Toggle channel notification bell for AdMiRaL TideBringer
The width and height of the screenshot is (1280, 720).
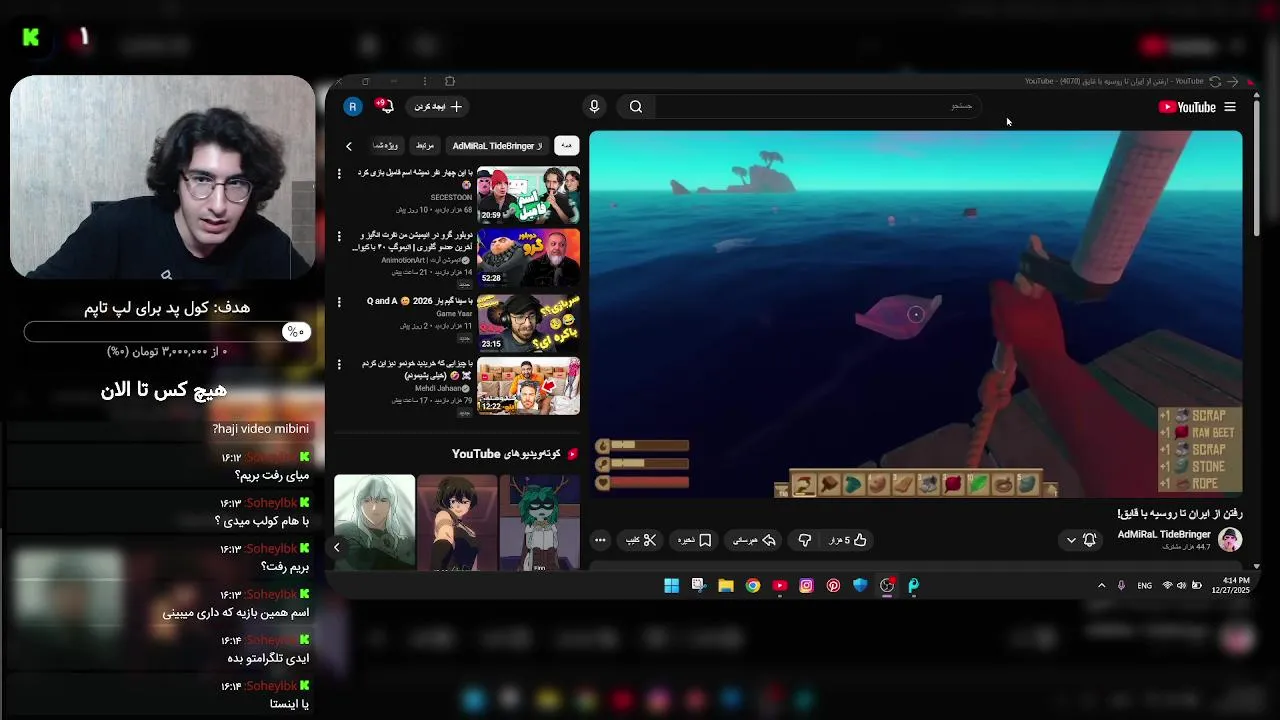tap(1090, 540)
